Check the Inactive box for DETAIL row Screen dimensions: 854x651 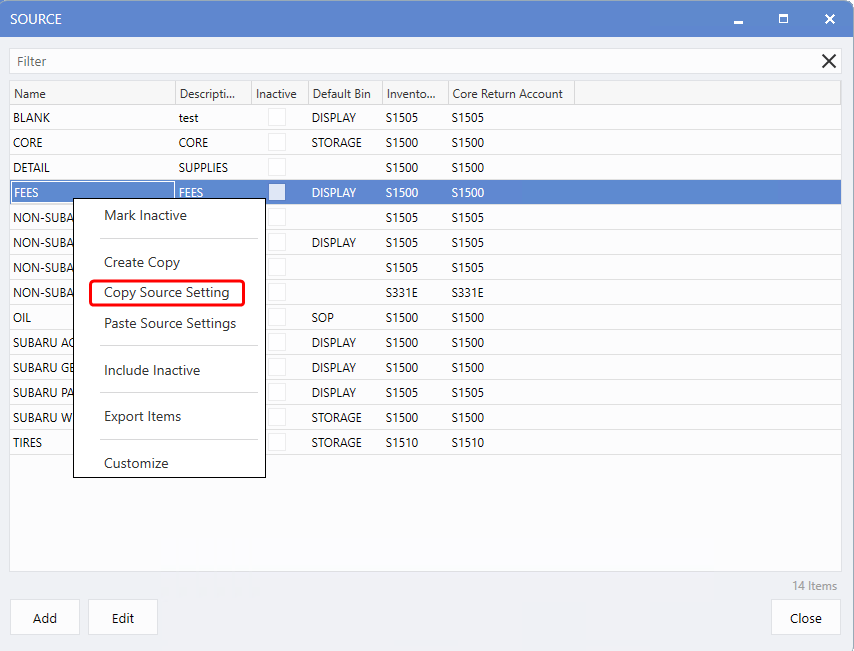pos(277,168)
